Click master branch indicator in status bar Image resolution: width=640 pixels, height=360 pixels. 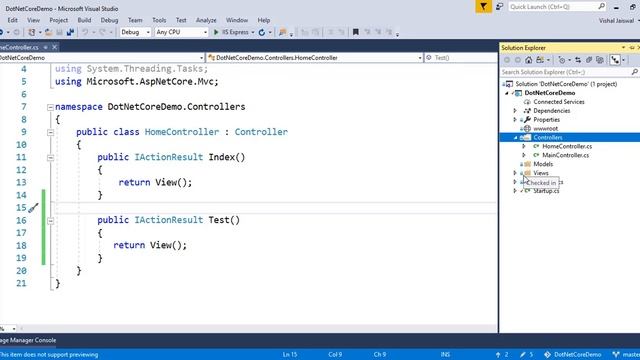[627, 354]
